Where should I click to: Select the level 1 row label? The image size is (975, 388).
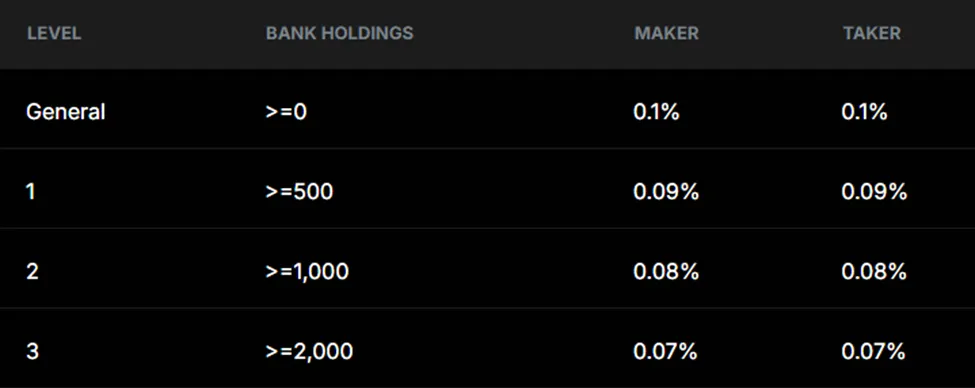tap(31, 192)
